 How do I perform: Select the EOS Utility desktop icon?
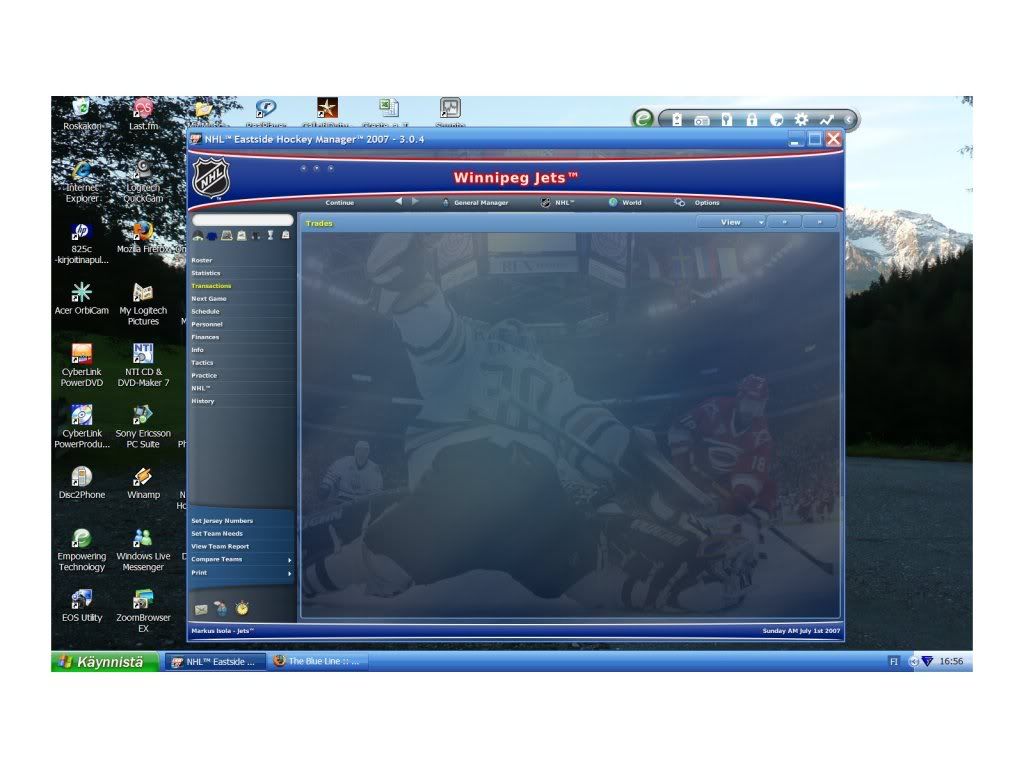(x=82, y=606)
